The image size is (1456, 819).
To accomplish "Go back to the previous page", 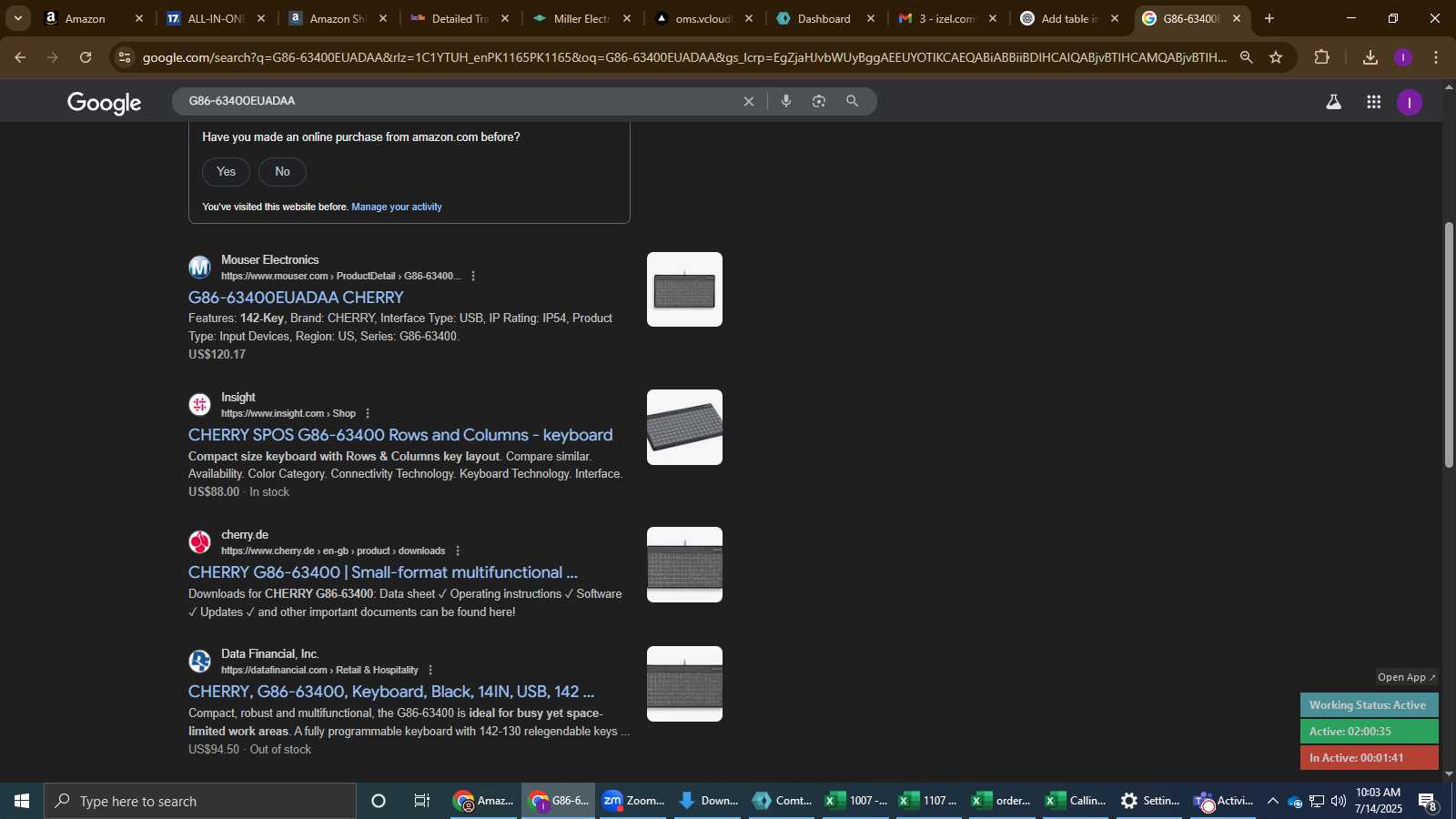I will coord(20,57).
